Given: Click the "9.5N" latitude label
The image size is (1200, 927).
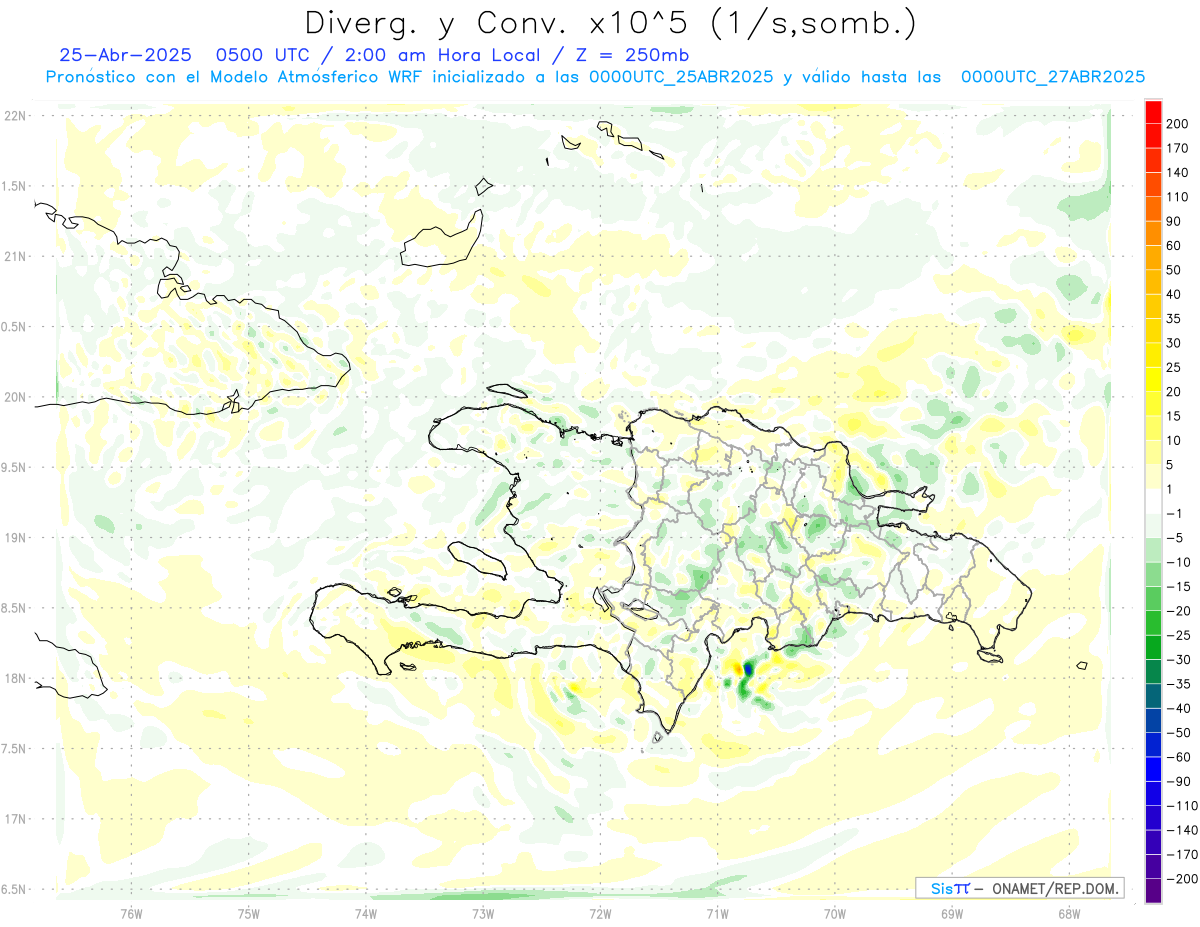Looking at the screenshot, I should pos(15,468).
